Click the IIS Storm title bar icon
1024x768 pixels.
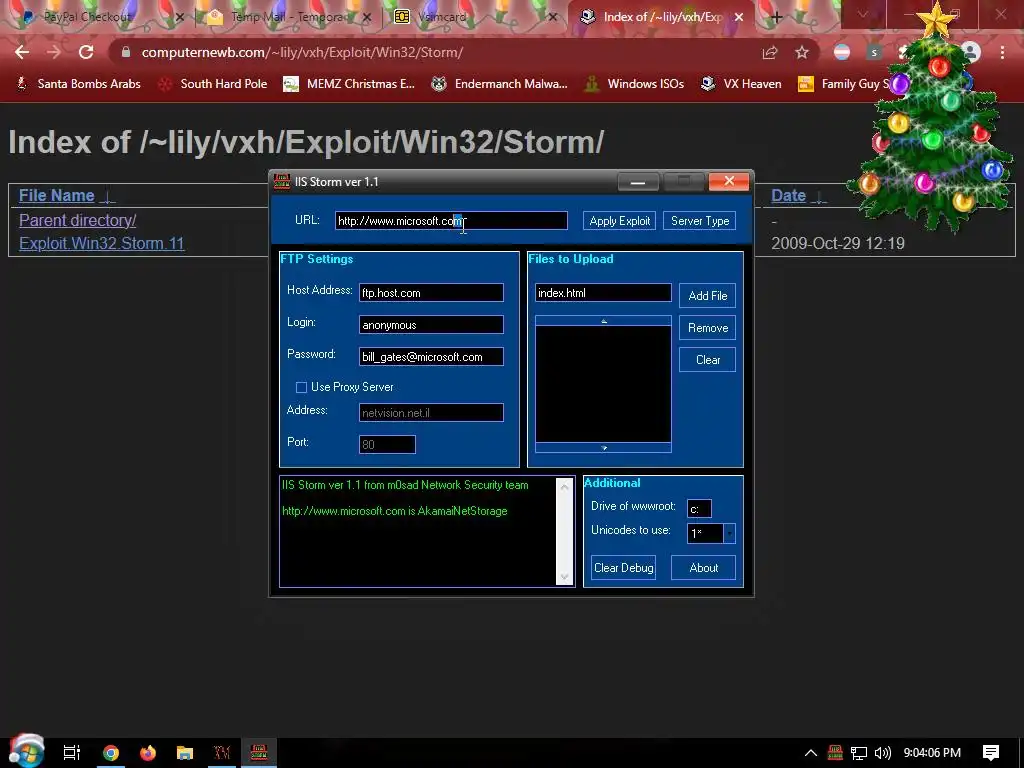coord(282,182)
